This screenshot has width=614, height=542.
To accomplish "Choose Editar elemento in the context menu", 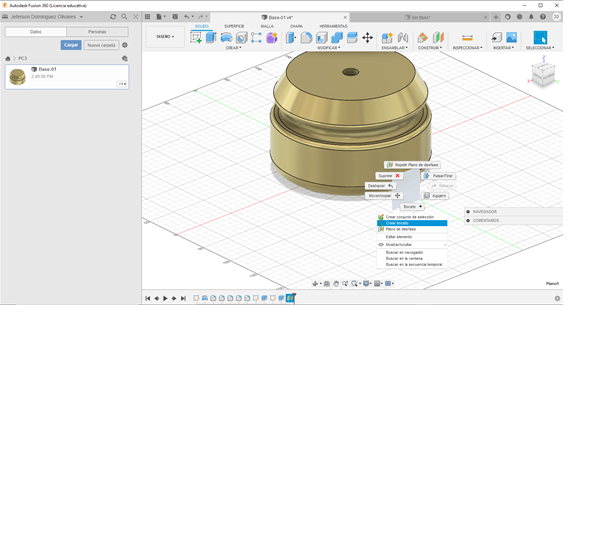I will 412,237.
